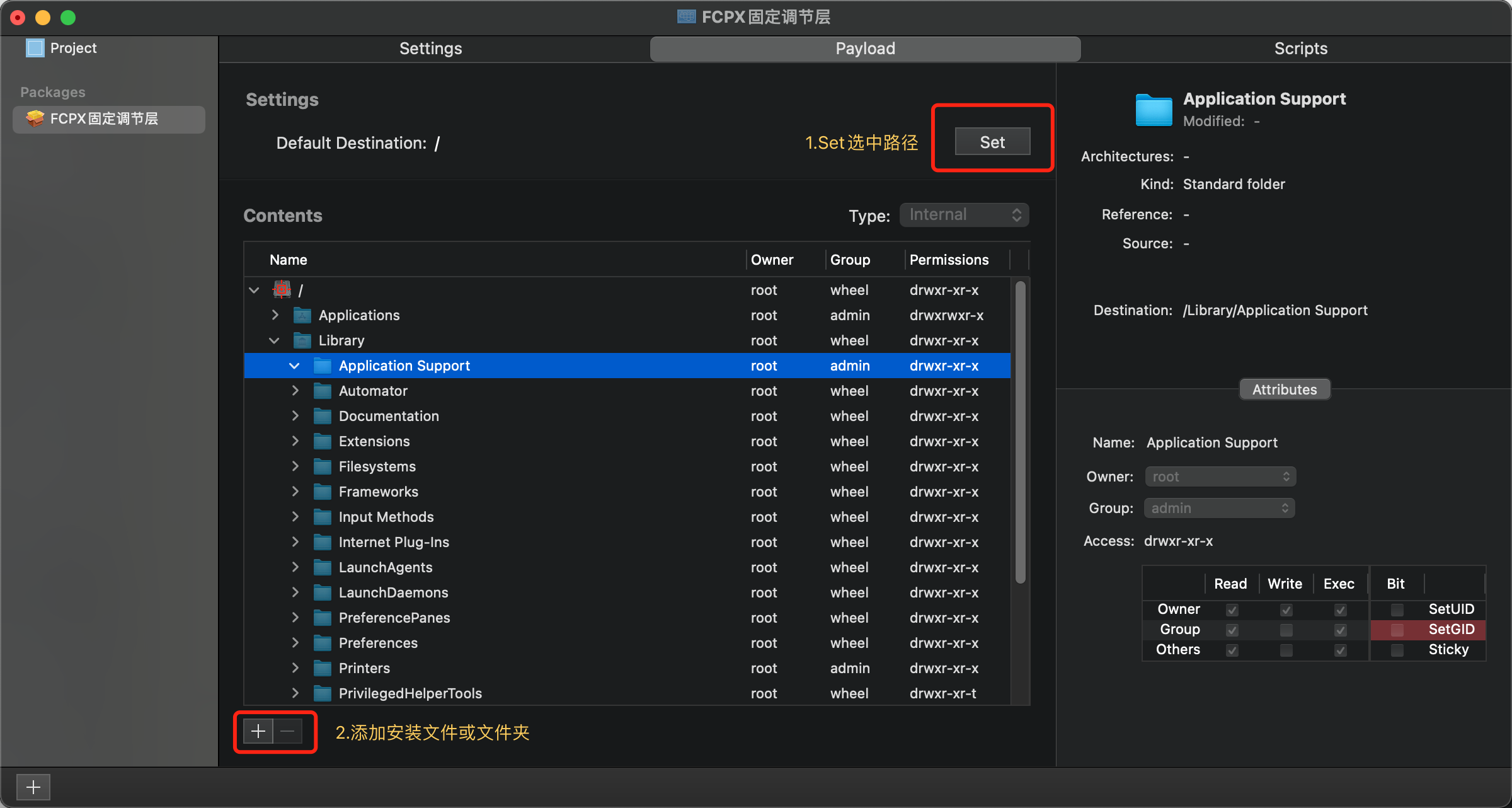Click the Printers folder icon
Image resolution: width=1512 pixels, height=808 pixels.
(x=323, y=668)
